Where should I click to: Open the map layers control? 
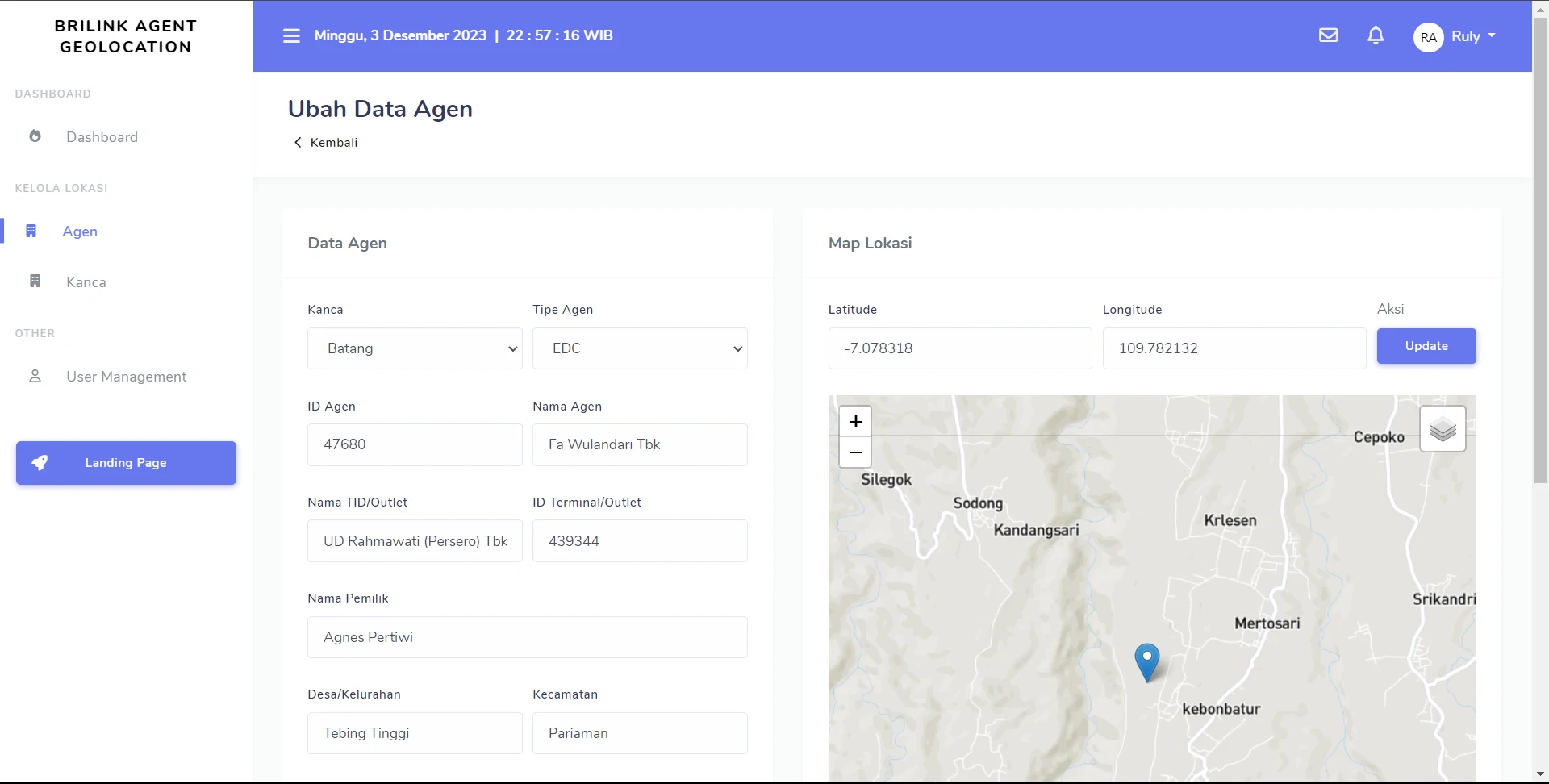coord(1443,430)
